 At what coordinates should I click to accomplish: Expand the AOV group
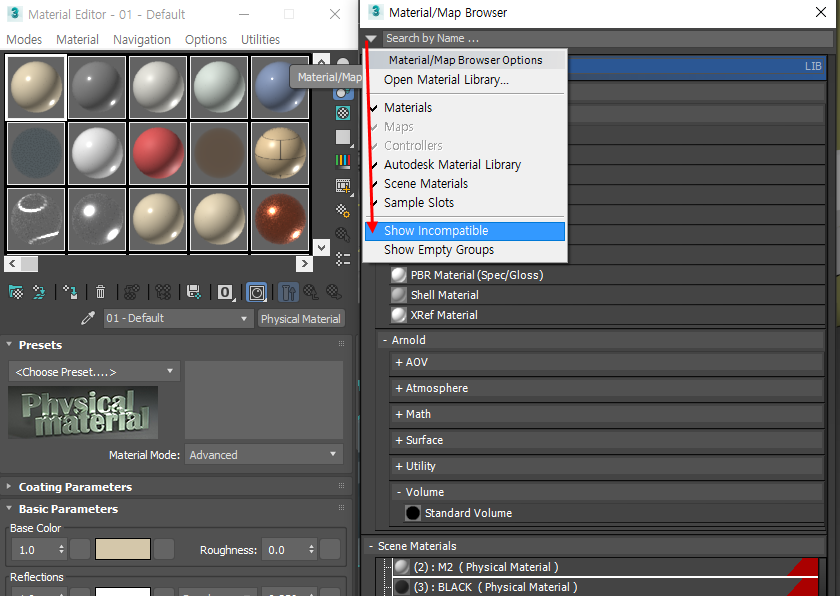[399, 363]
